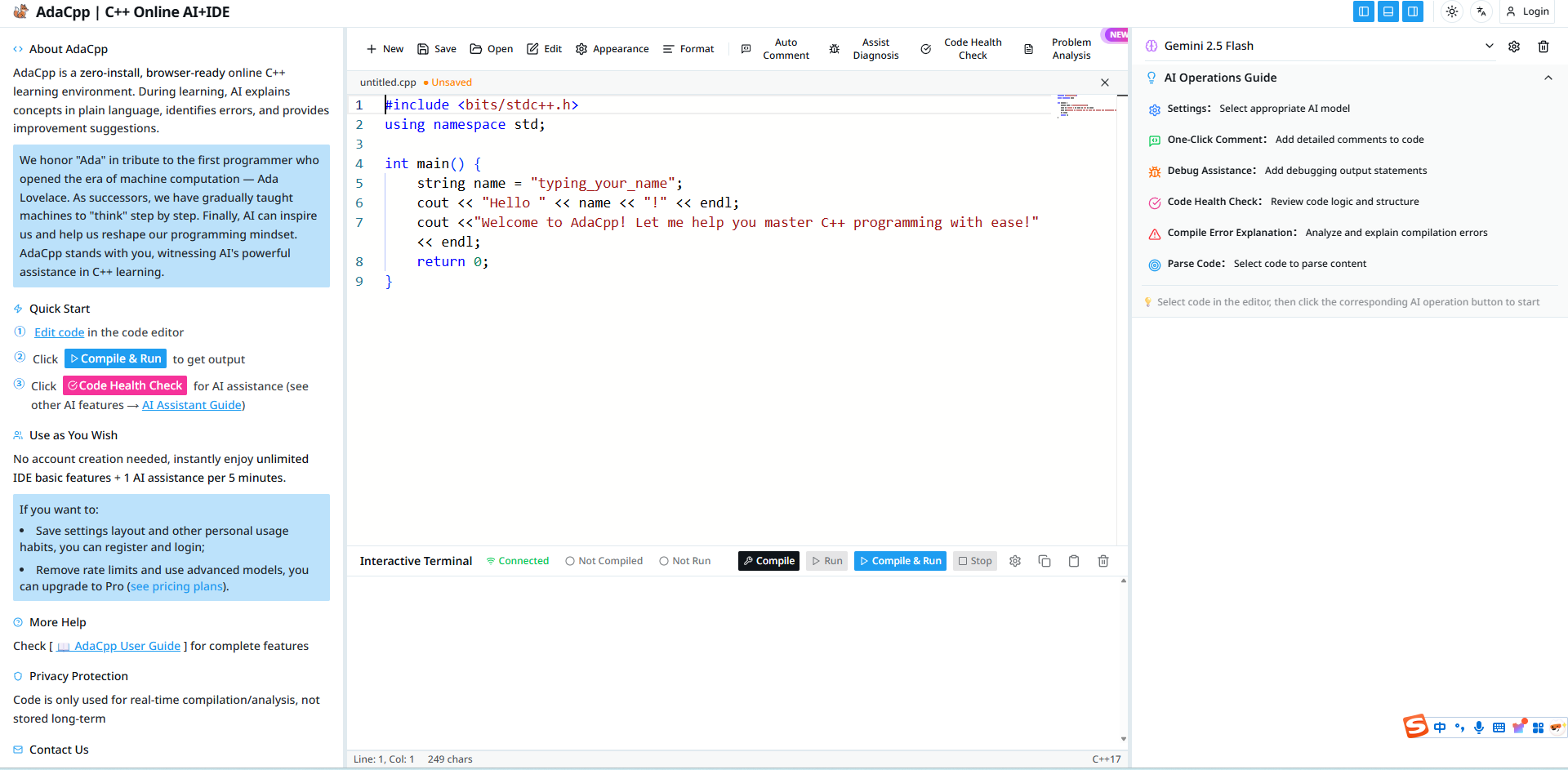Select the untitled.cpp file tab
This screenshot has width=1568, height=770.
click(387, 82)
